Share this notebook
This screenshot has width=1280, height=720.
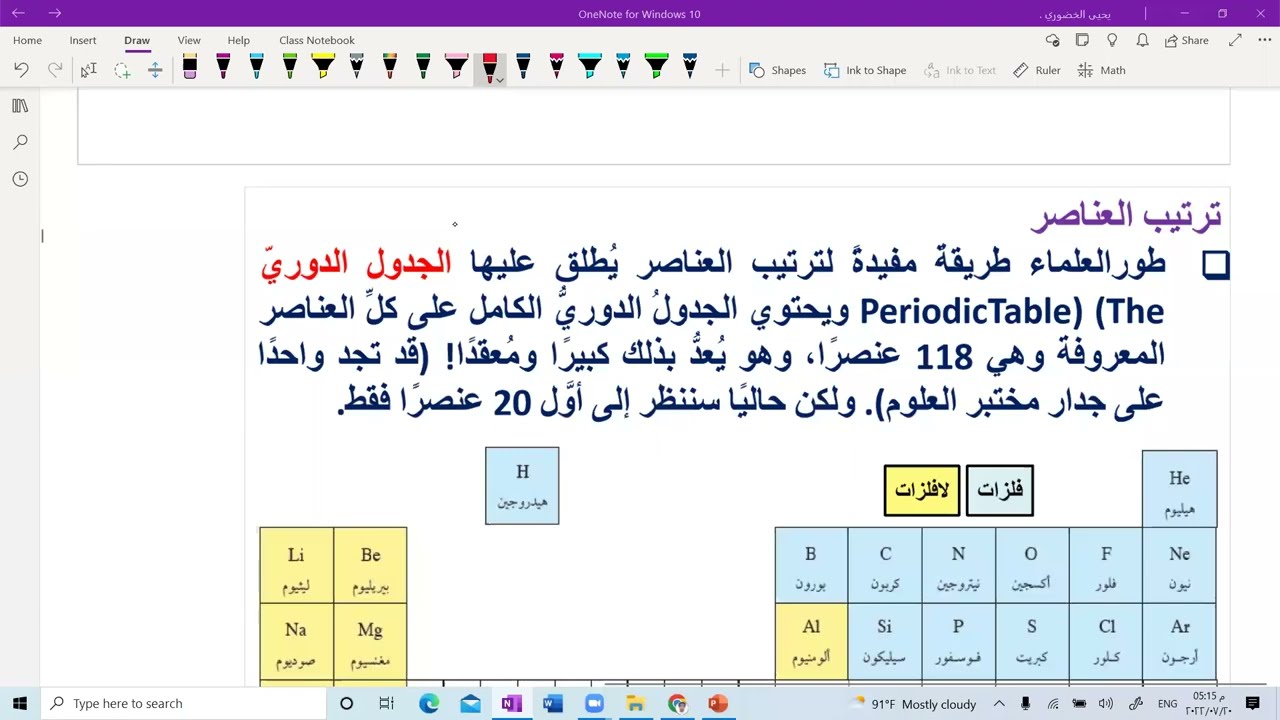coord(1187,40)
